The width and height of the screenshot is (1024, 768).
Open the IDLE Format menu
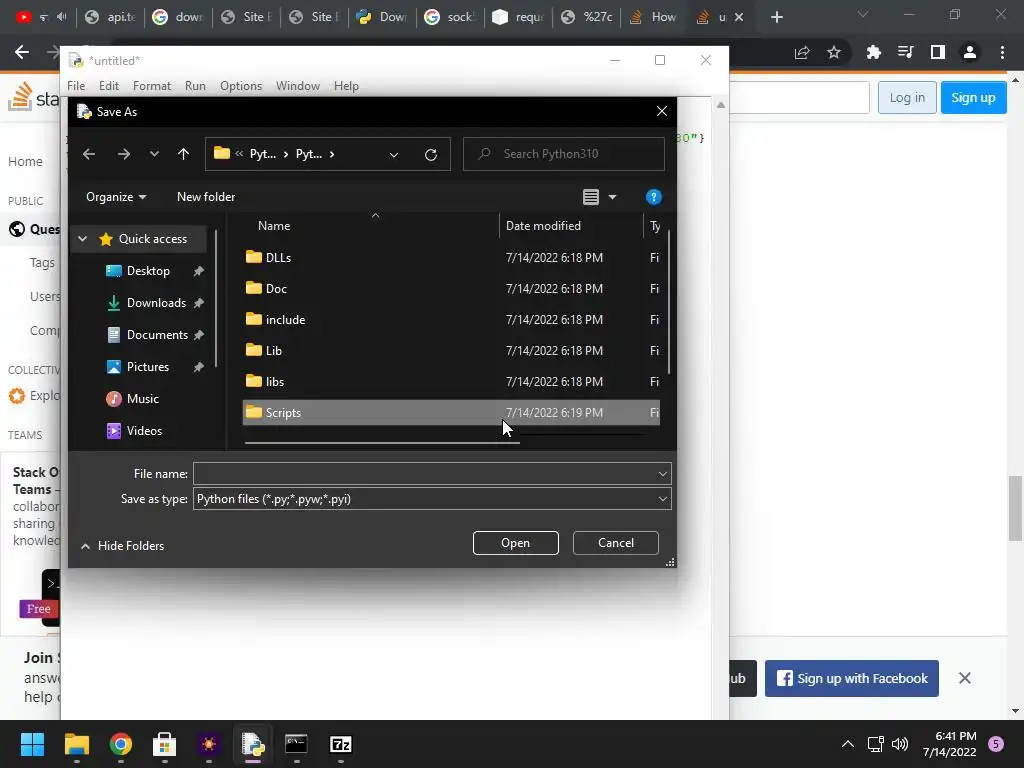[x=152, y=86]
